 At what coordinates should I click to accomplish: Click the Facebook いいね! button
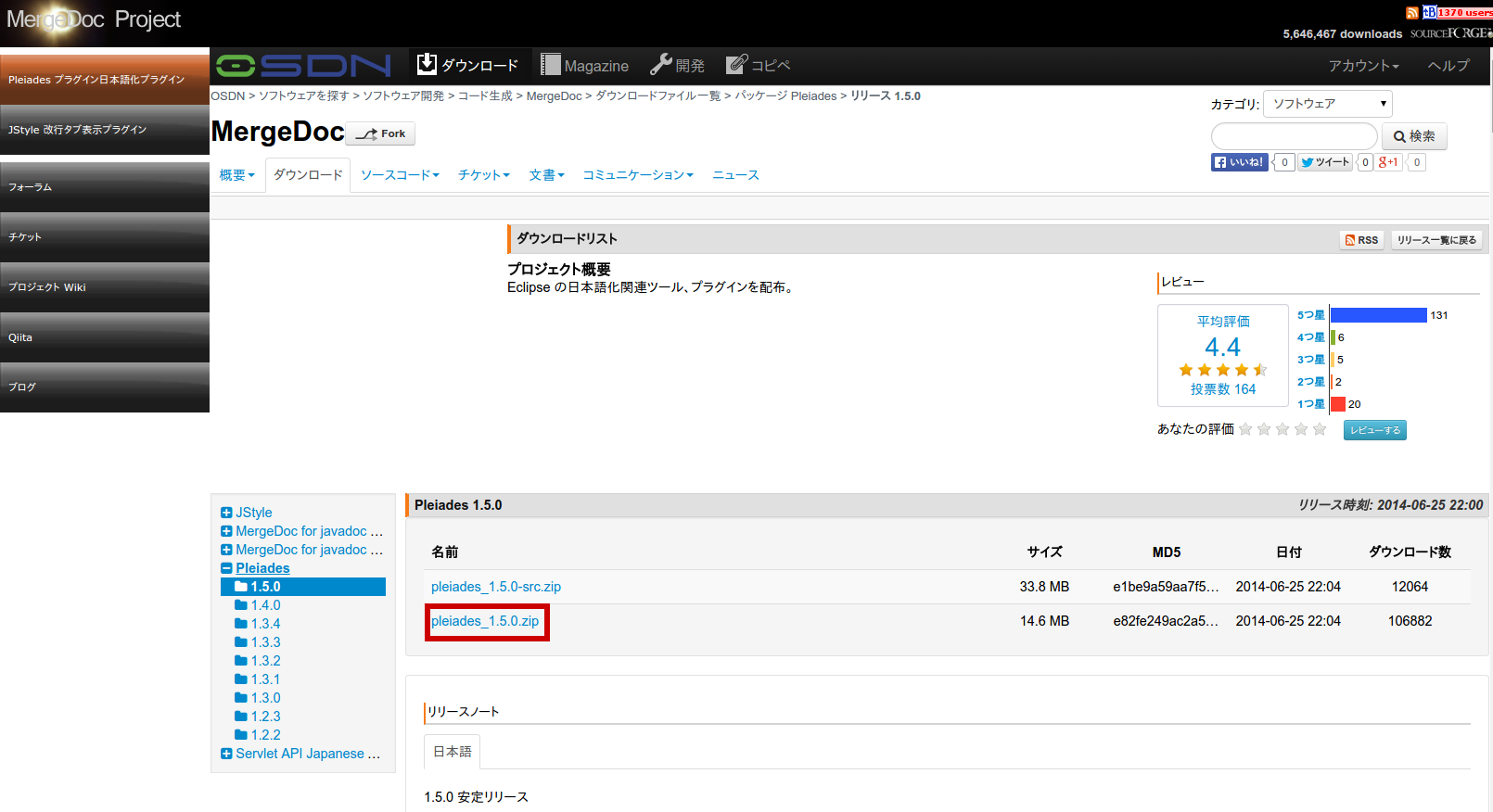tap(1240, 162)
